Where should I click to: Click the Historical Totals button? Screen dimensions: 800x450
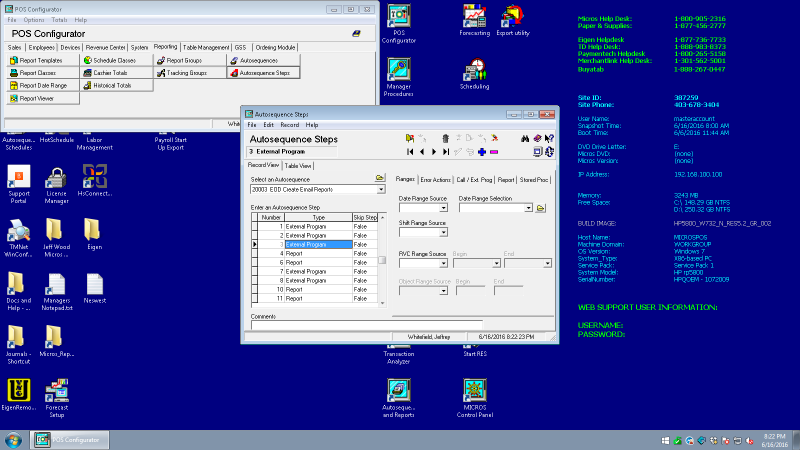coord(116,86)
